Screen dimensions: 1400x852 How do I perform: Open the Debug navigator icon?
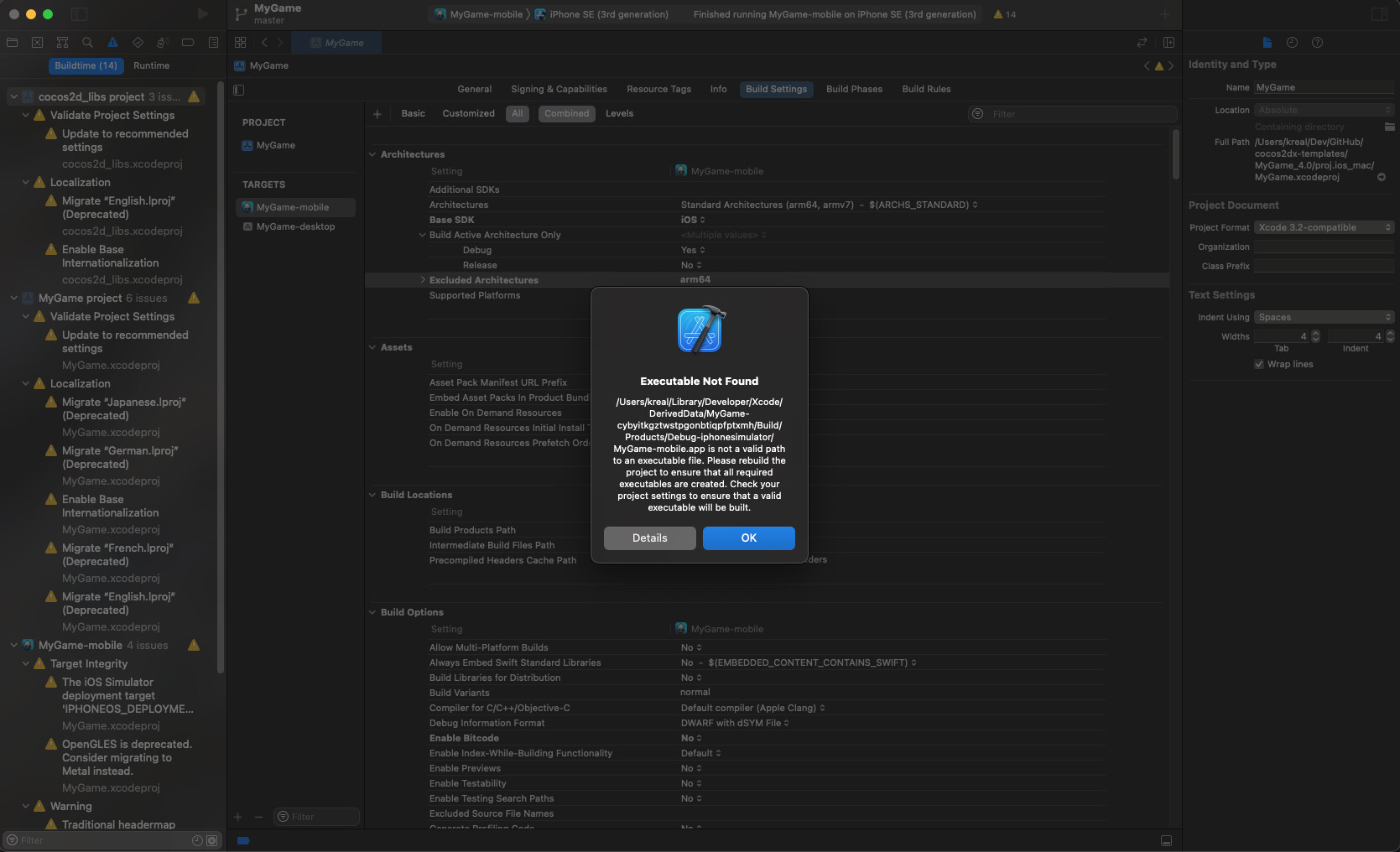pyautogui.click(x=163, y=42)
